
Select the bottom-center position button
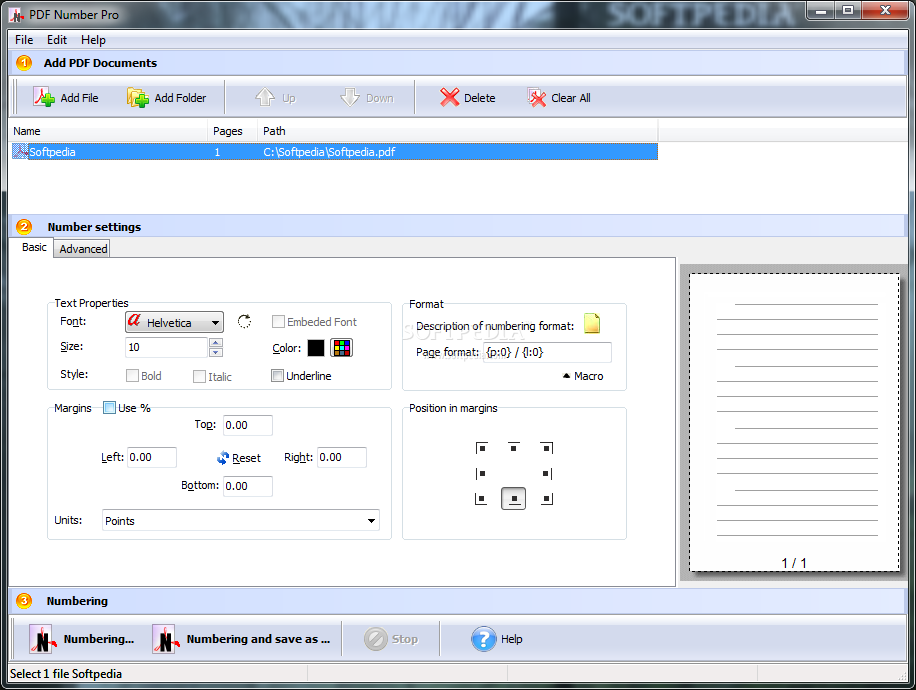(513, 498)
